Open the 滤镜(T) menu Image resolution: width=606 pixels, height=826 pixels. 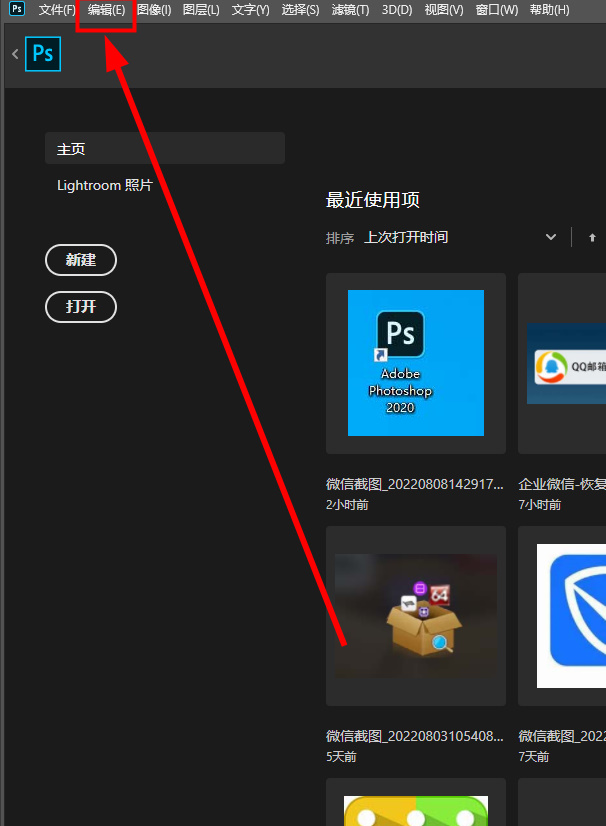350,10
